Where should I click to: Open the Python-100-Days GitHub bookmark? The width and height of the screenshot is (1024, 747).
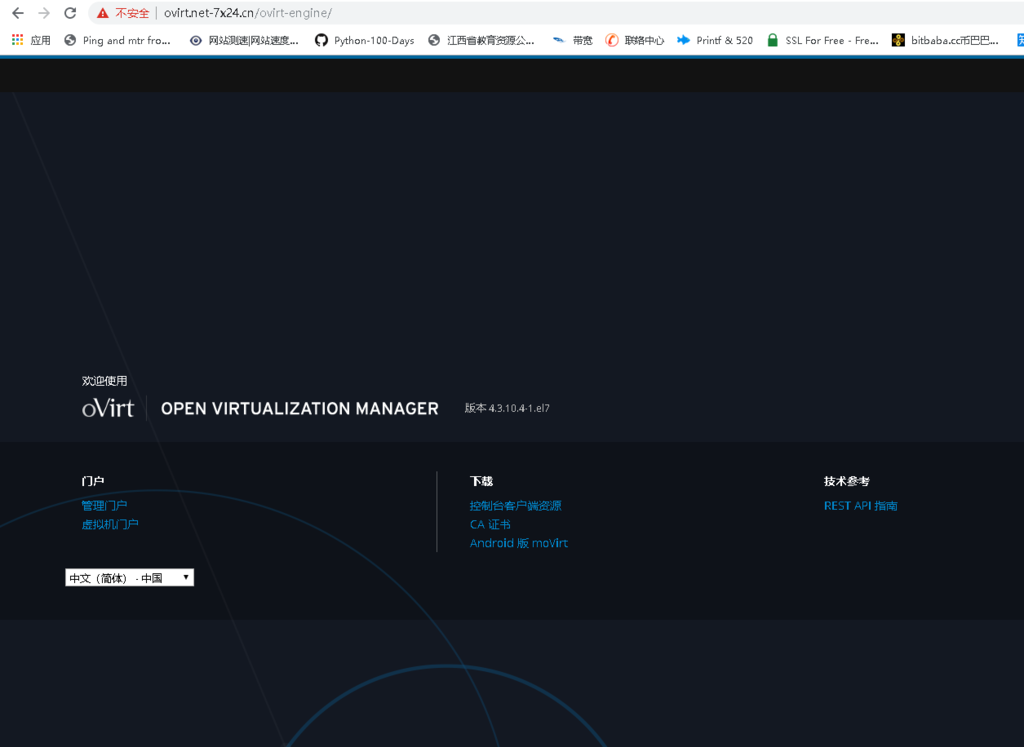click(x=364, y=40)
